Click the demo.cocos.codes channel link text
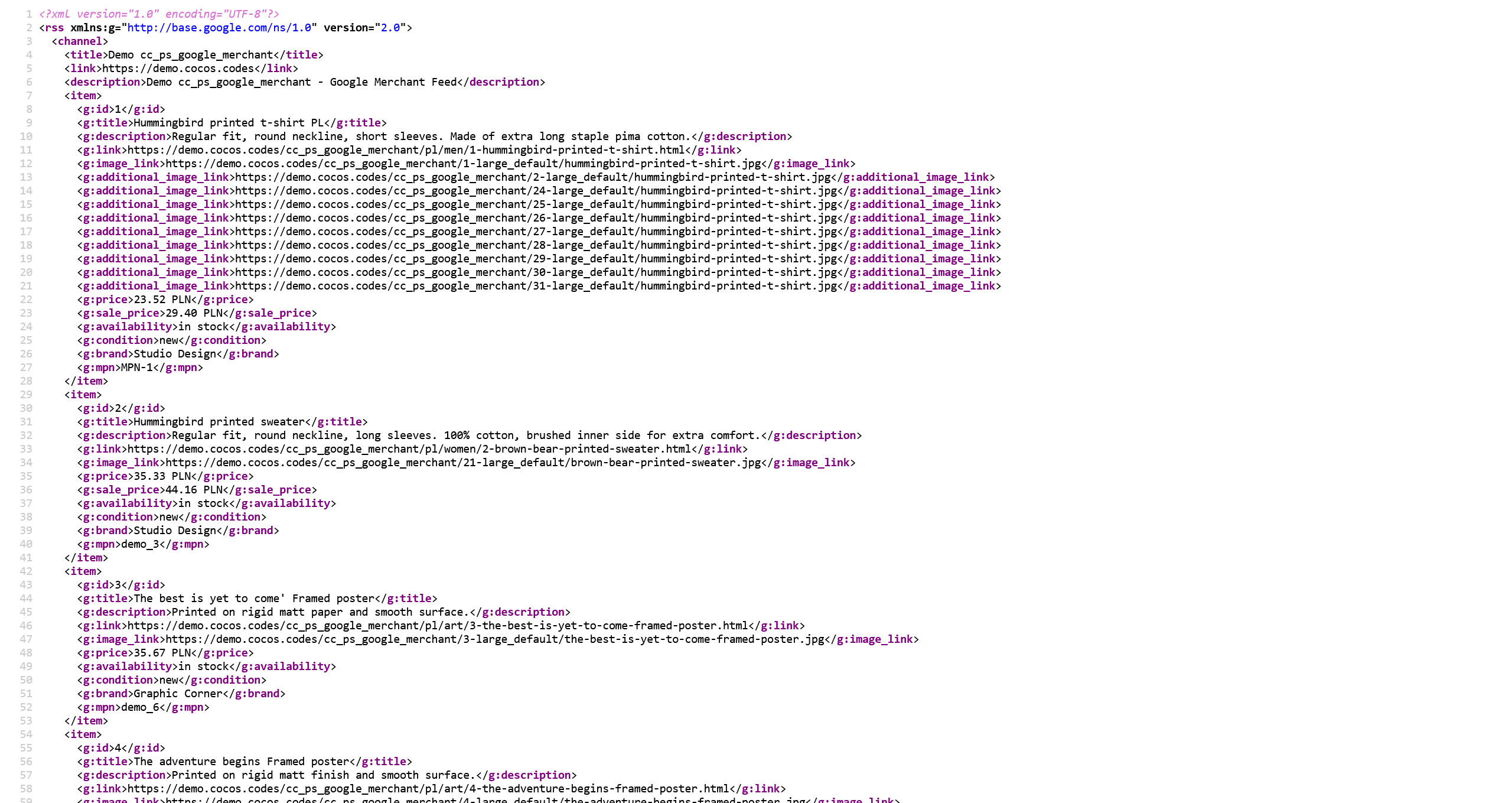 [x=178, y=69]
